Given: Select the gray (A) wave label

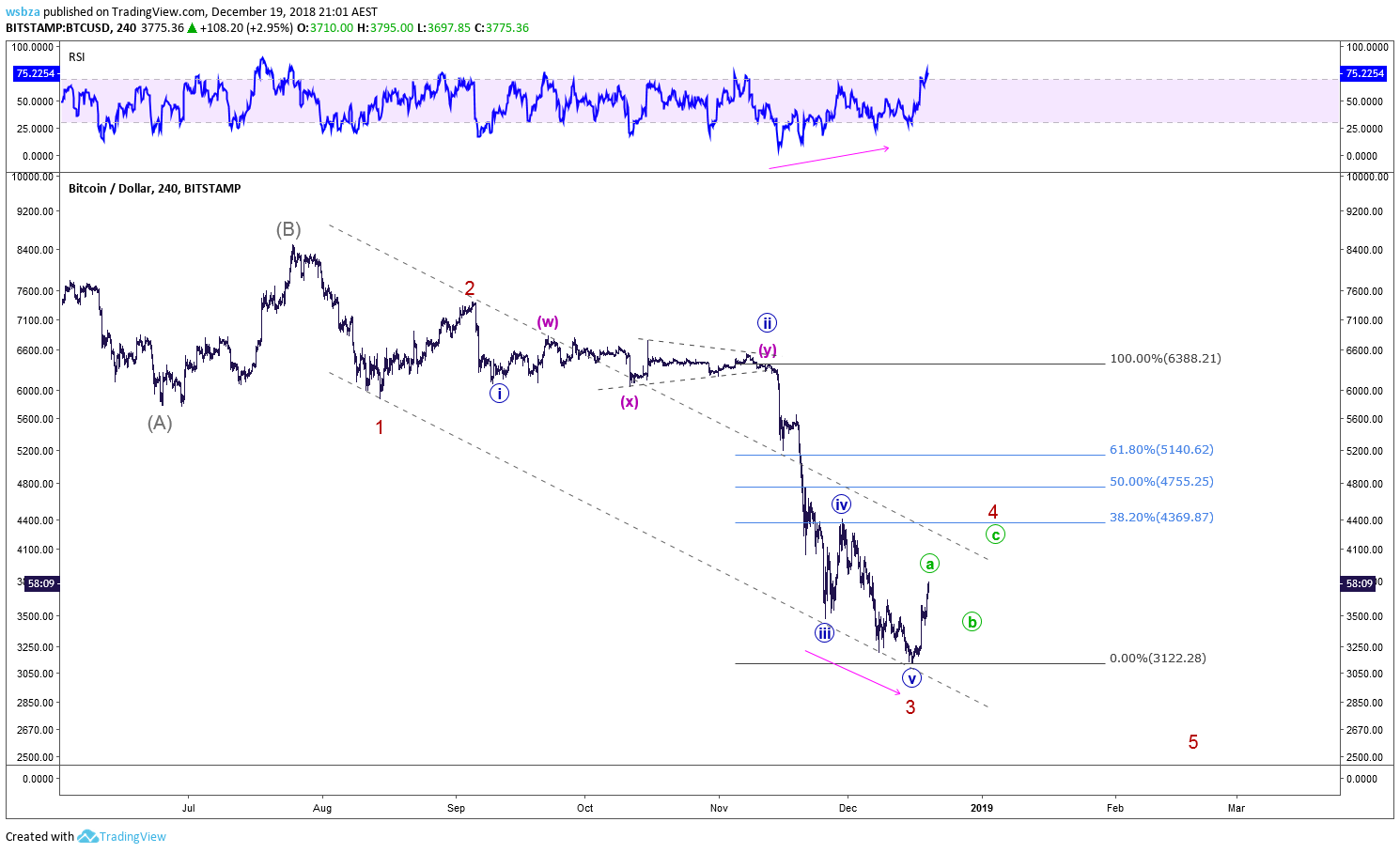Looking at the screenshot, I should click(160, 423).
